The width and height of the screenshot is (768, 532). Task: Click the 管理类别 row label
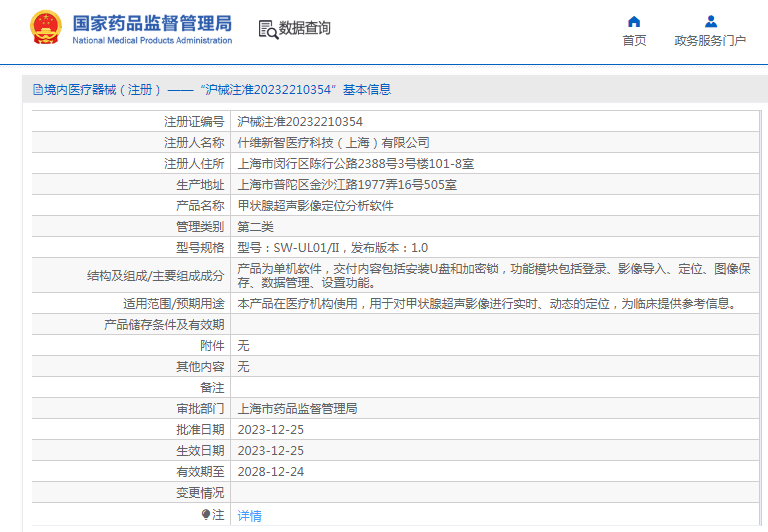tap(200, 227)
